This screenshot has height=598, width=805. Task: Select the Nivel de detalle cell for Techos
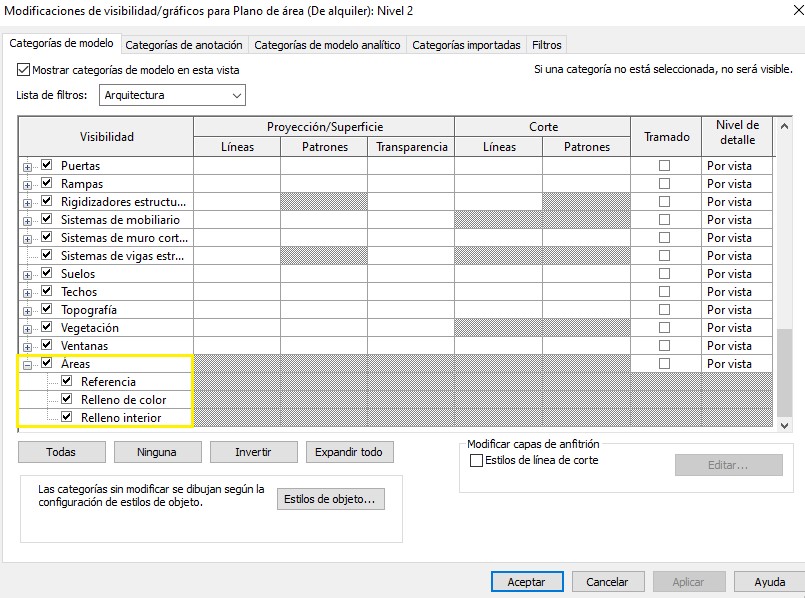[738, 292]
